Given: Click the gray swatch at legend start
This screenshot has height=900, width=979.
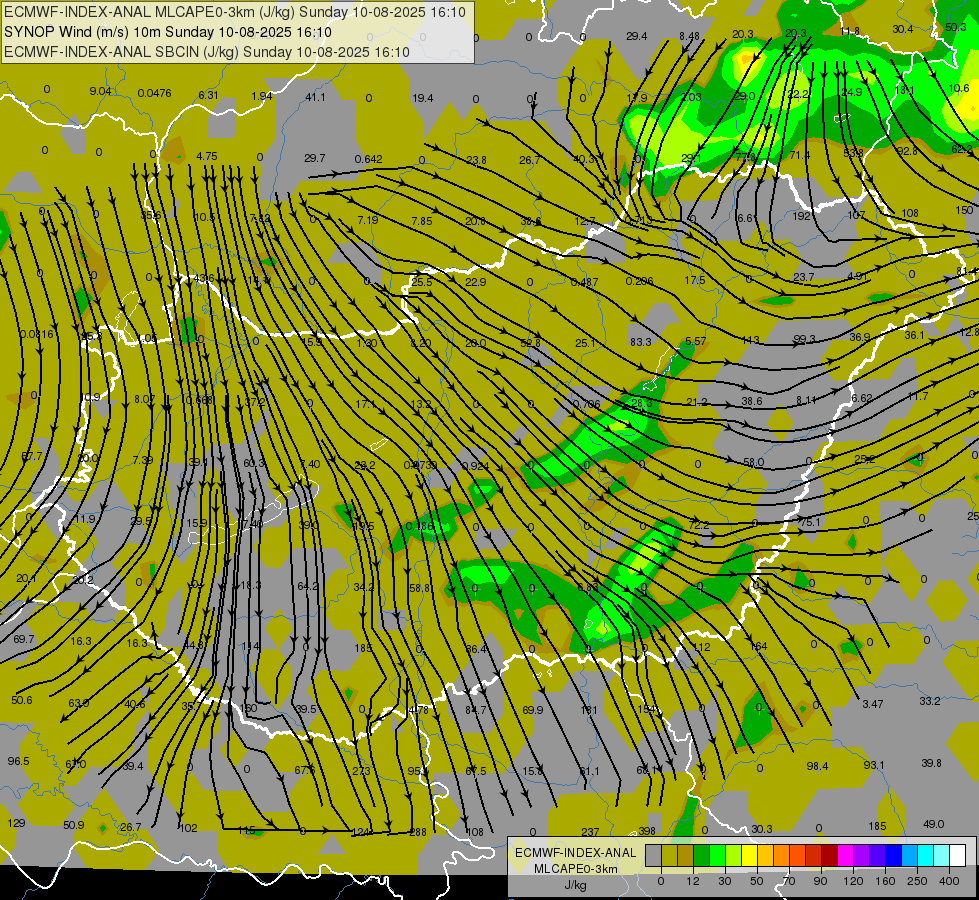Looking at the screenshot, I should pyautogui.click(x=654, y=855).
